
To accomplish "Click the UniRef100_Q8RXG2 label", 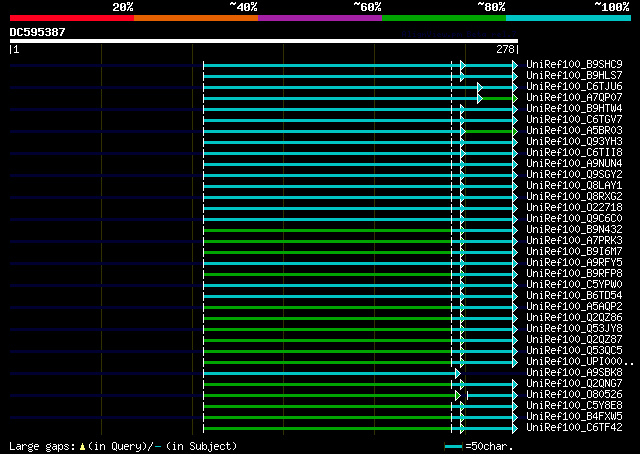I will (x=574, y=197).
